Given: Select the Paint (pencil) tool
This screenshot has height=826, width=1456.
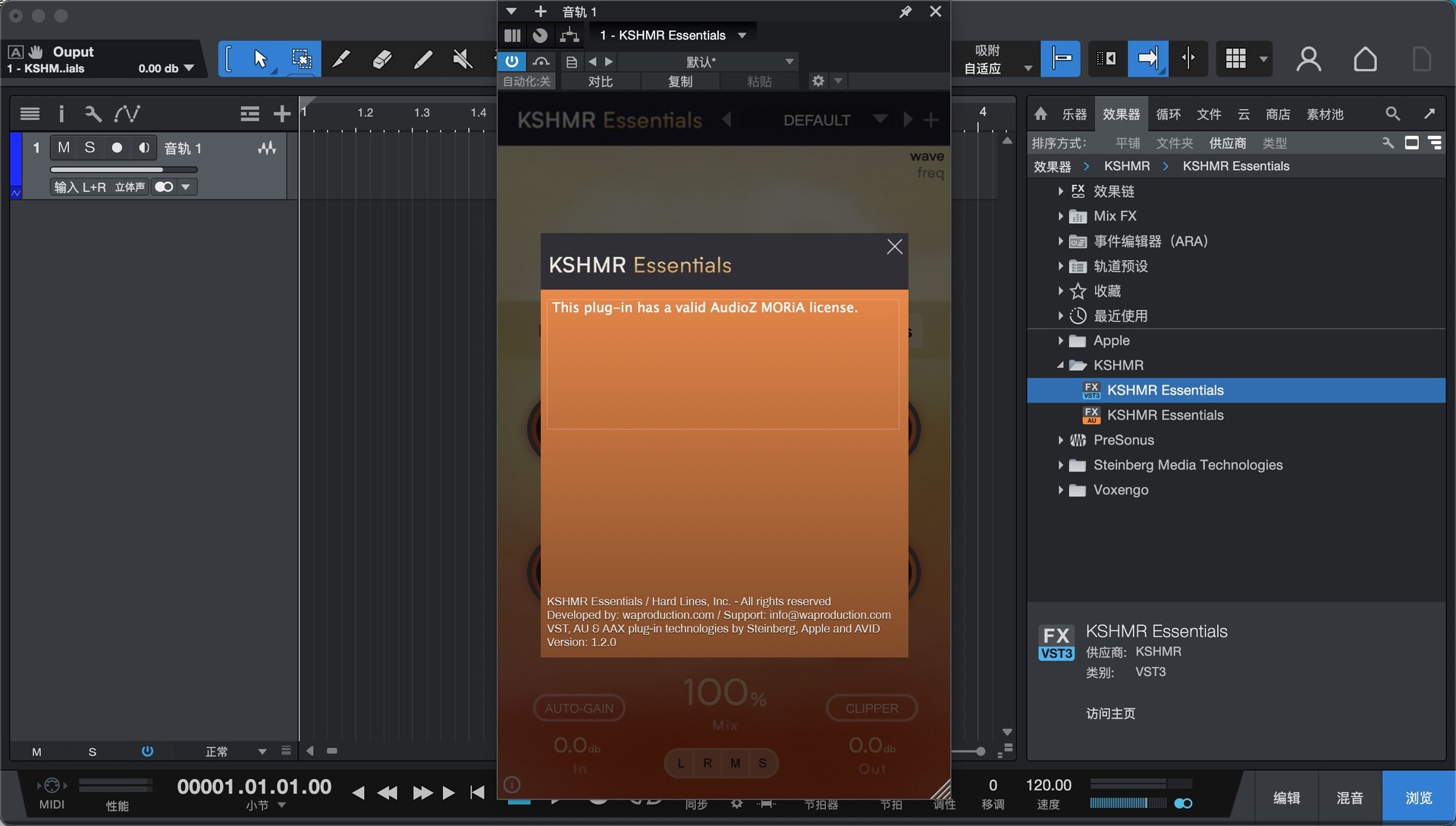Looking at the screenshot, I should pos(422,59).
